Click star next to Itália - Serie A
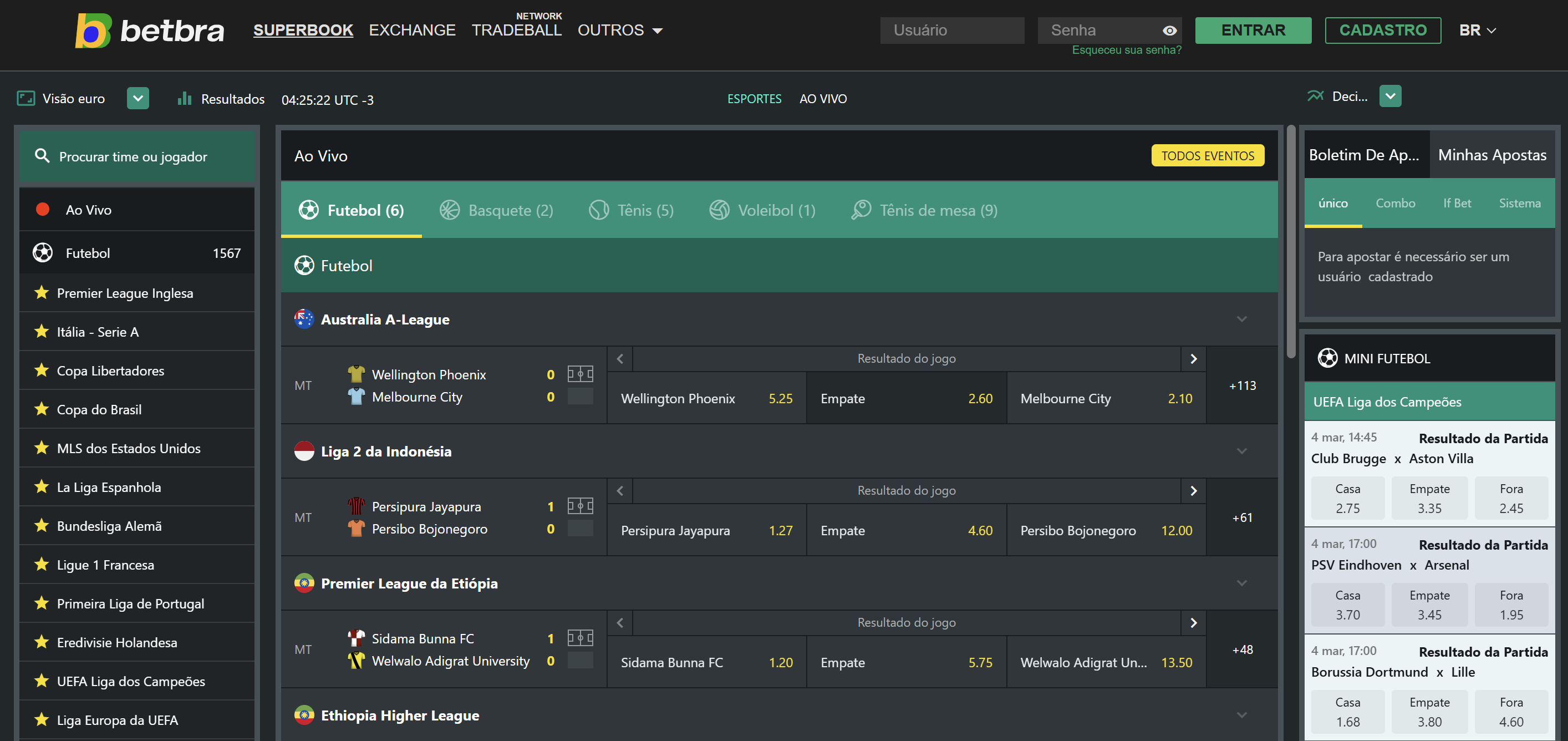This screenshot has width=1568, height=741. (x=42, y=331)
